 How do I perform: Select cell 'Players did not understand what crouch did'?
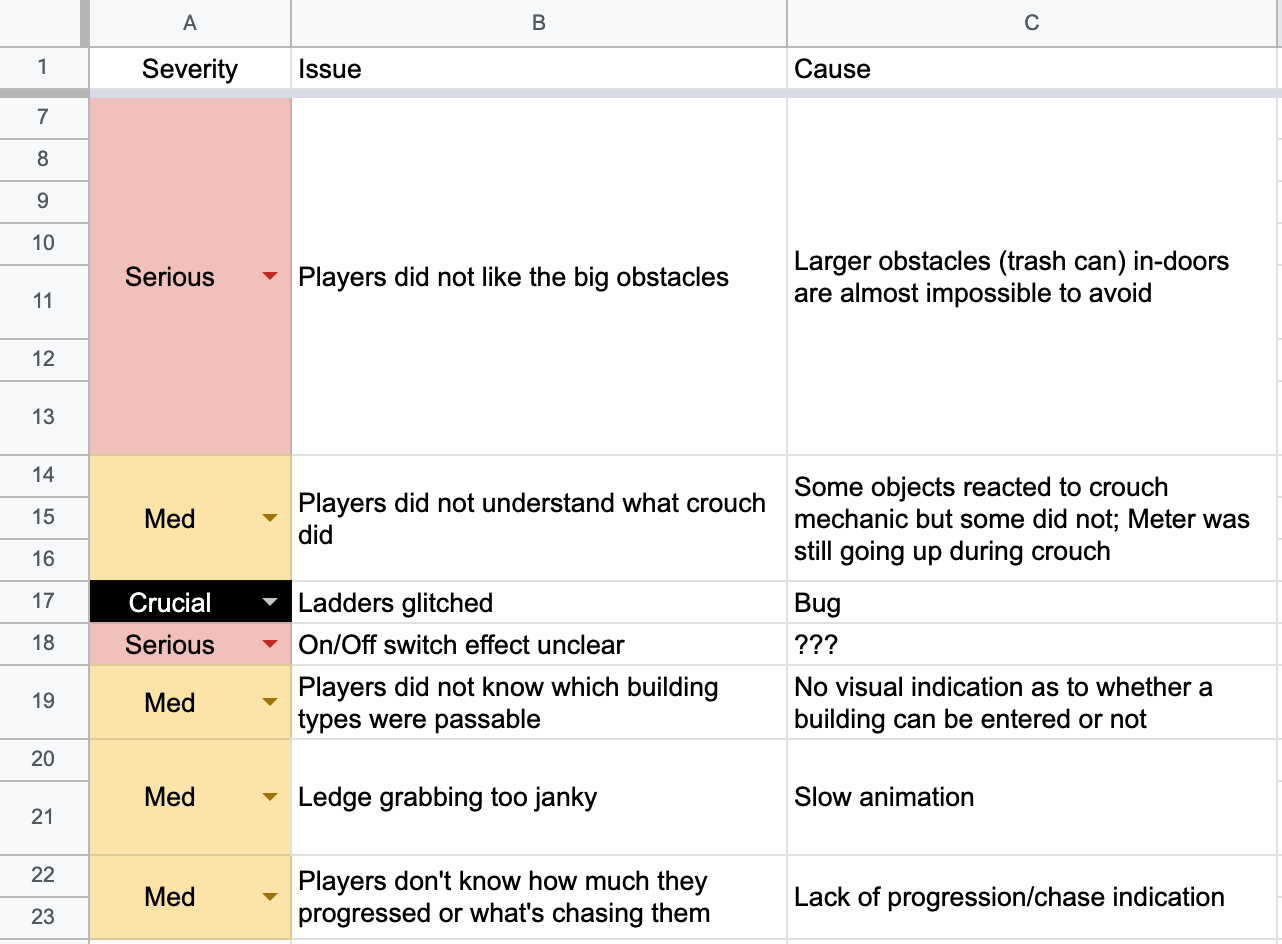coord(539,518)
